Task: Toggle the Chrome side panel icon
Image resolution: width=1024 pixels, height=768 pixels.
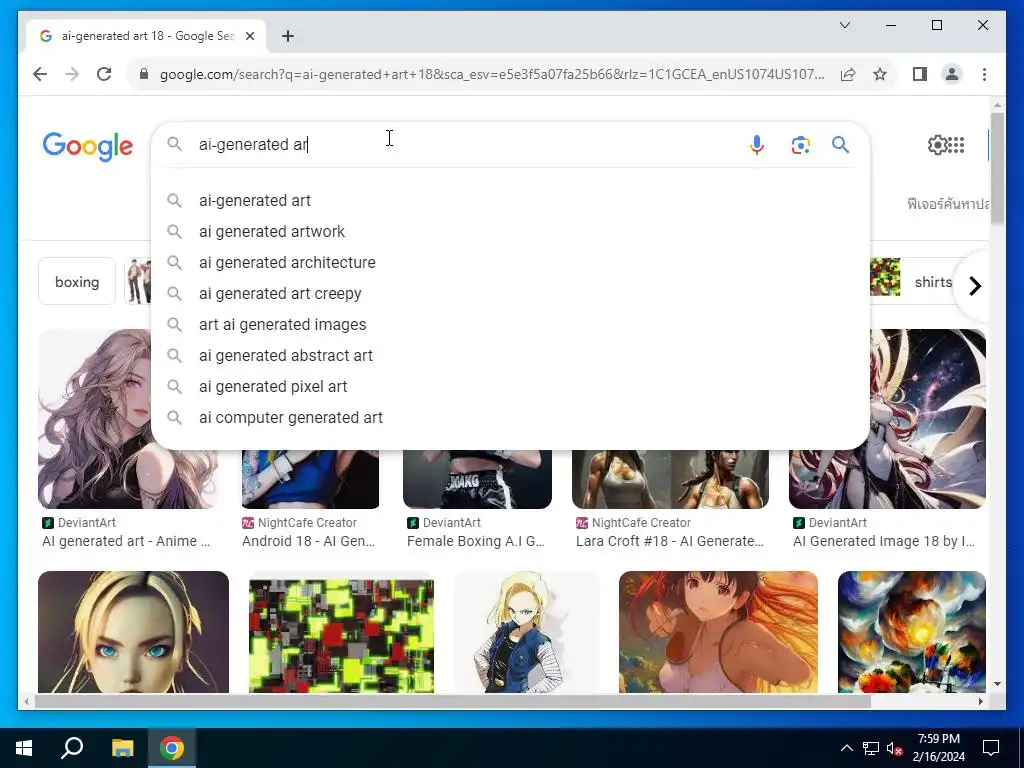Action: pos(920,74)
